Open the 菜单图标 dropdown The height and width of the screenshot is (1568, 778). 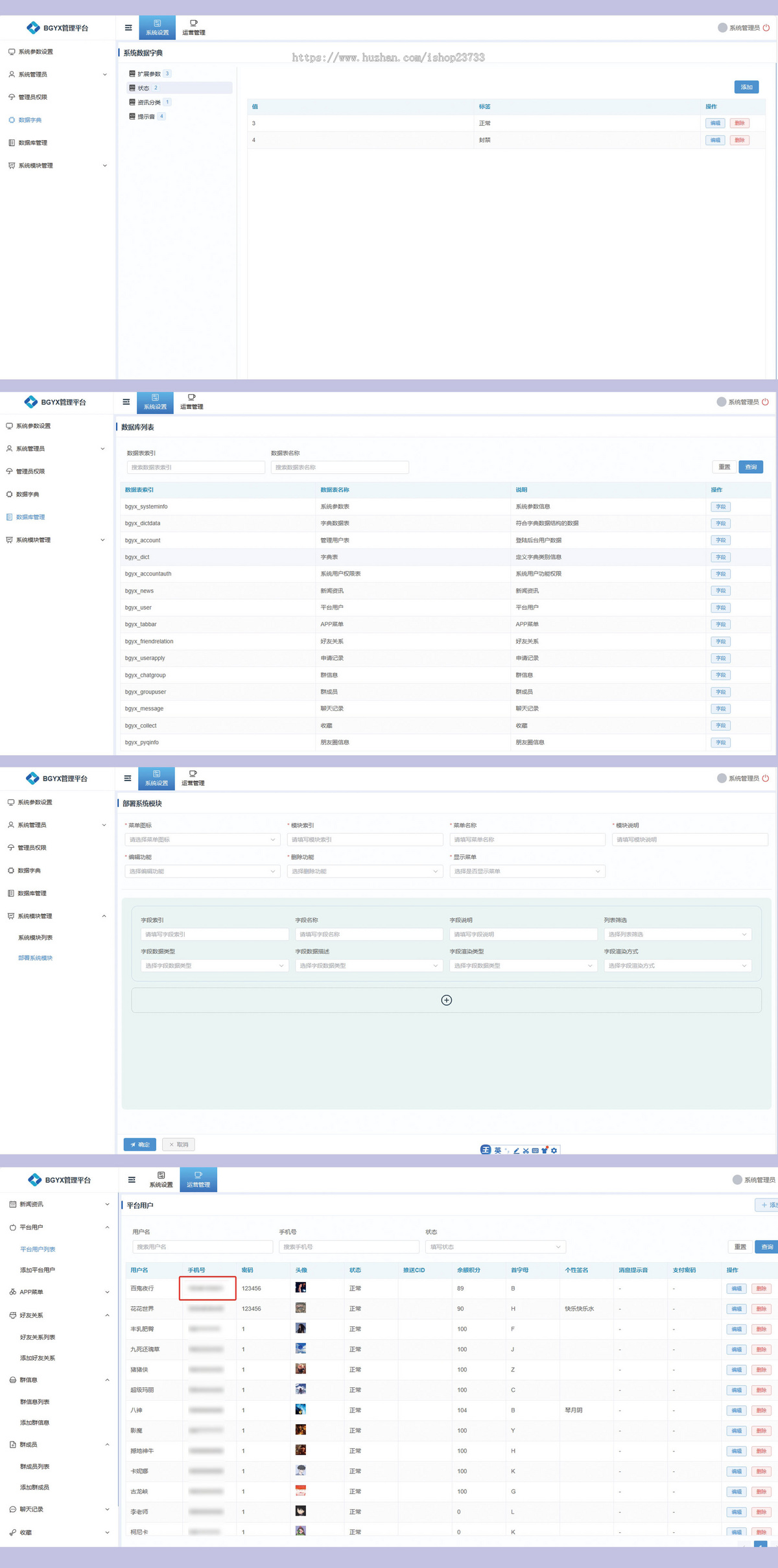click(x=202, y=839)
